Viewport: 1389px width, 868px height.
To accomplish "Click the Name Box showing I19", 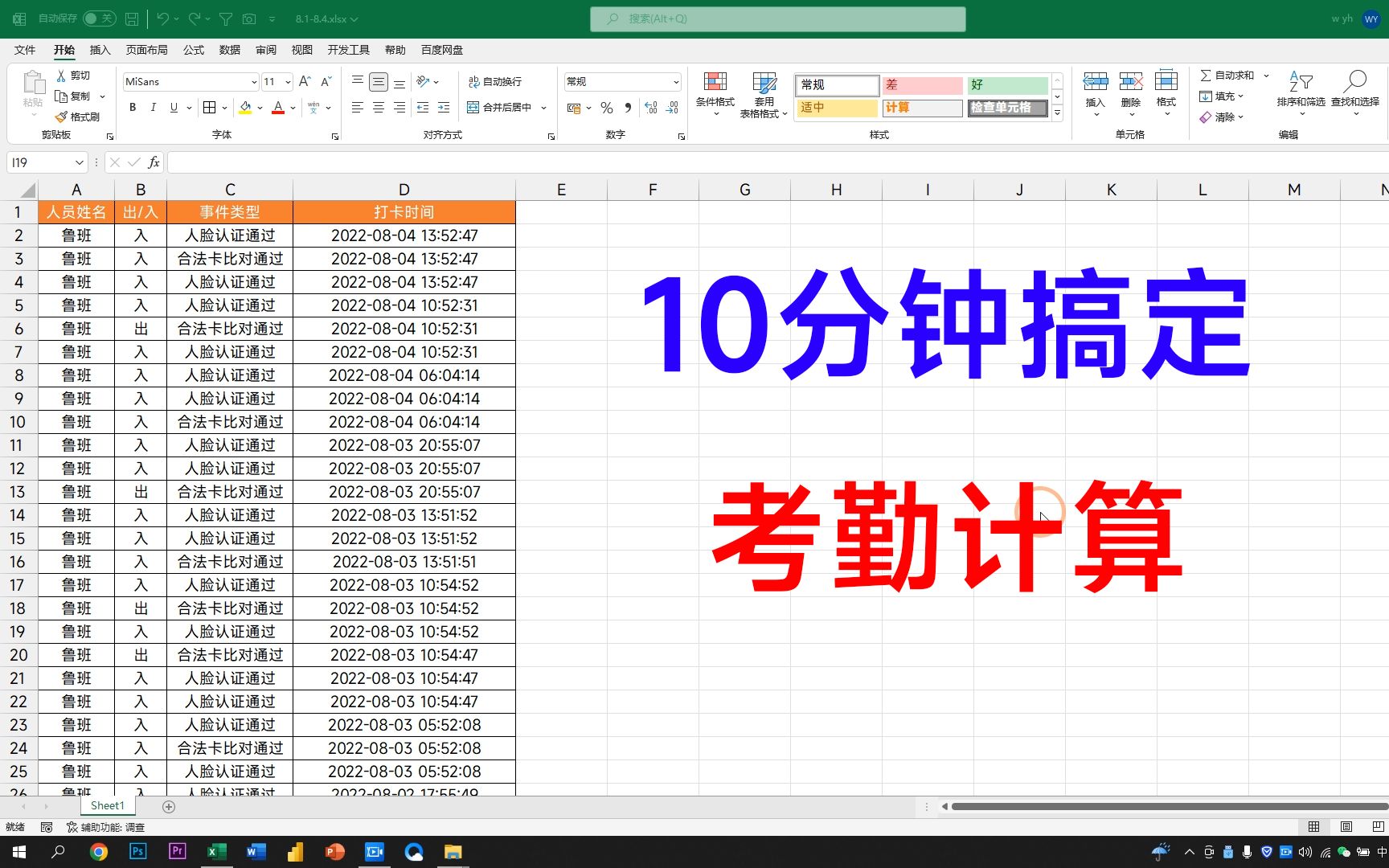I will (x=47, y=162).
